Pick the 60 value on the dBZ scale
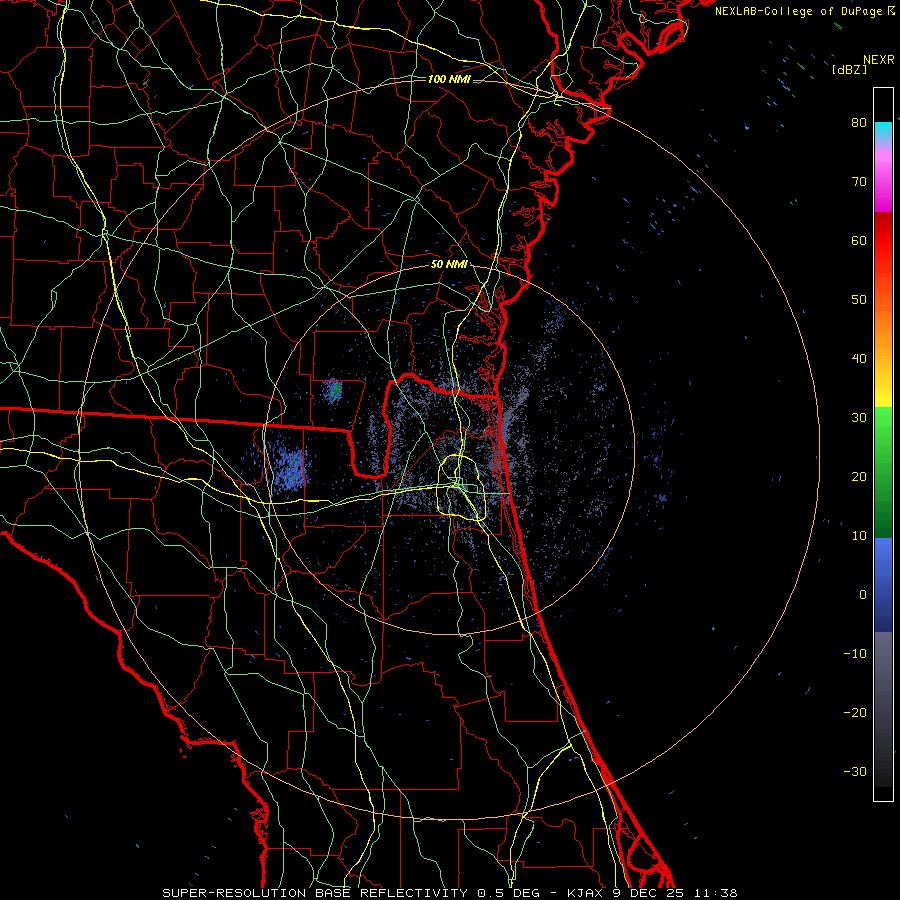 point(859,241)
